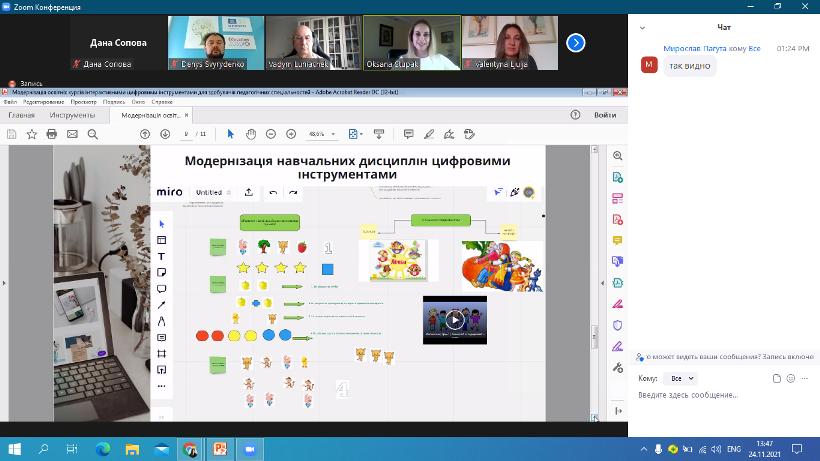This screenshot has width=820, height=461.
Task: Open the add comment tool in toolbar
Action: point(408,133)
